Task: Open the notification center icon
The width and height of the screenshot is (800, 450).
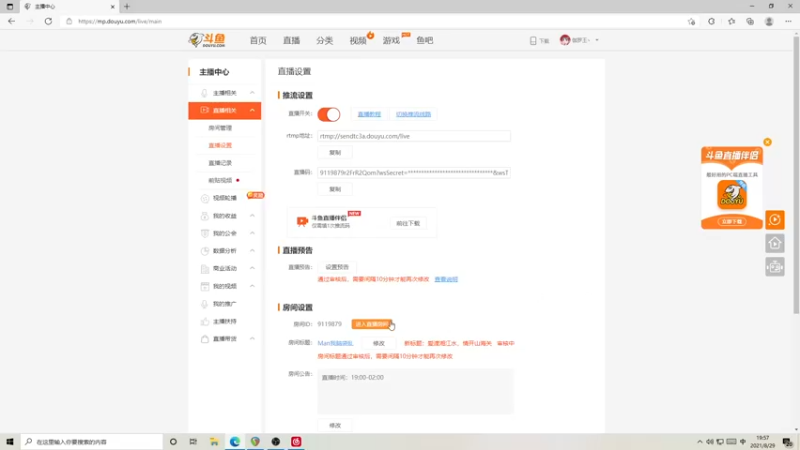Action: [x=788, y=441]
